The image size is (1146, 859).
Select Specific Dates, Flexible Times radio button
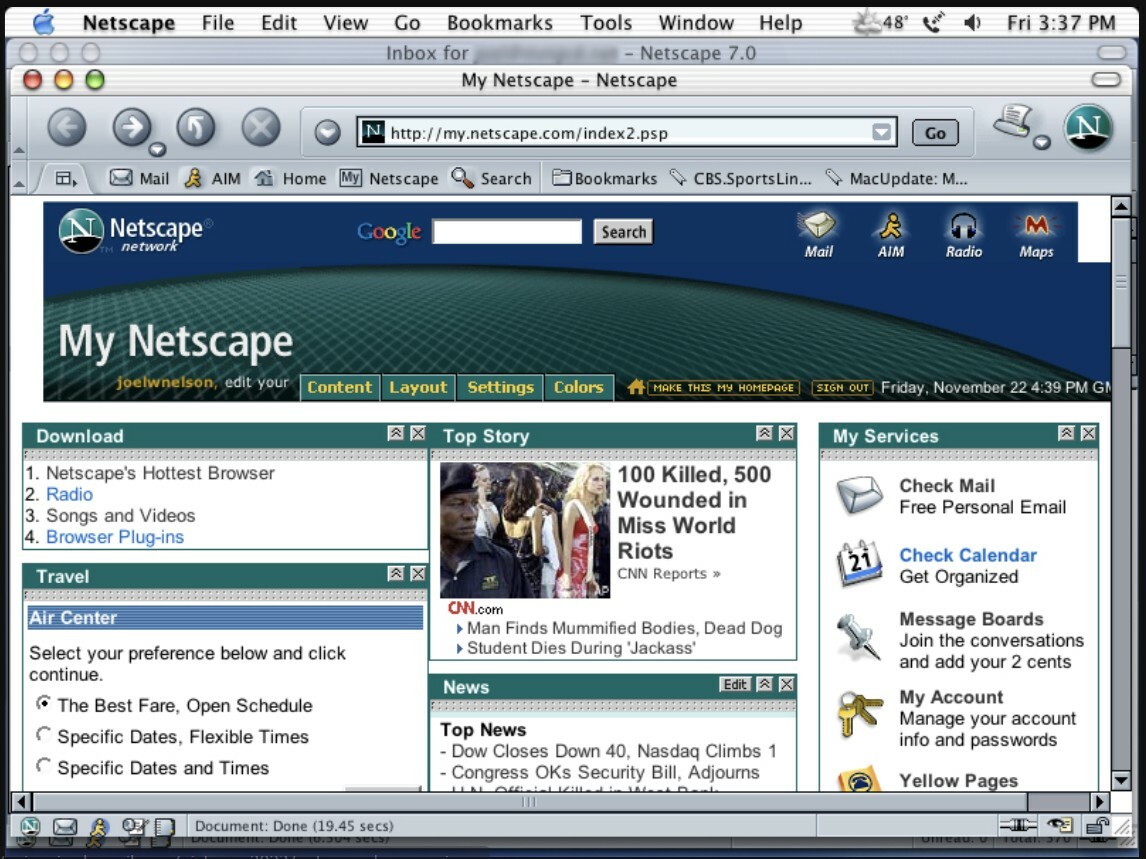(43, 735)
